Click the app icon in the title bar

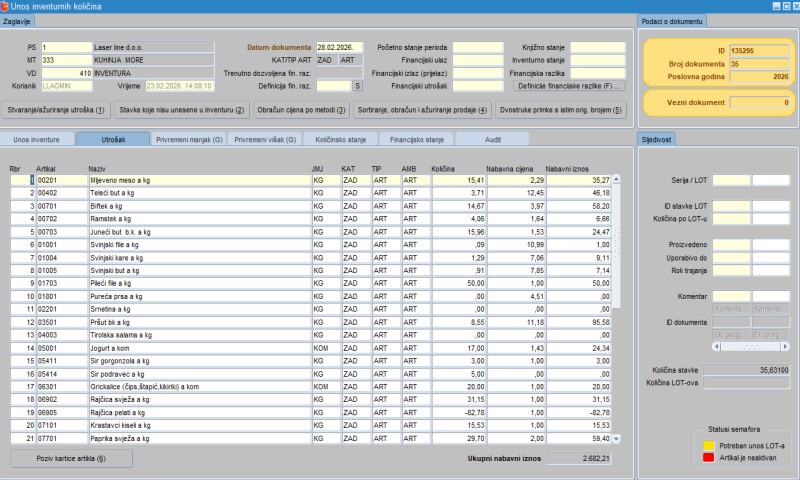5,6
